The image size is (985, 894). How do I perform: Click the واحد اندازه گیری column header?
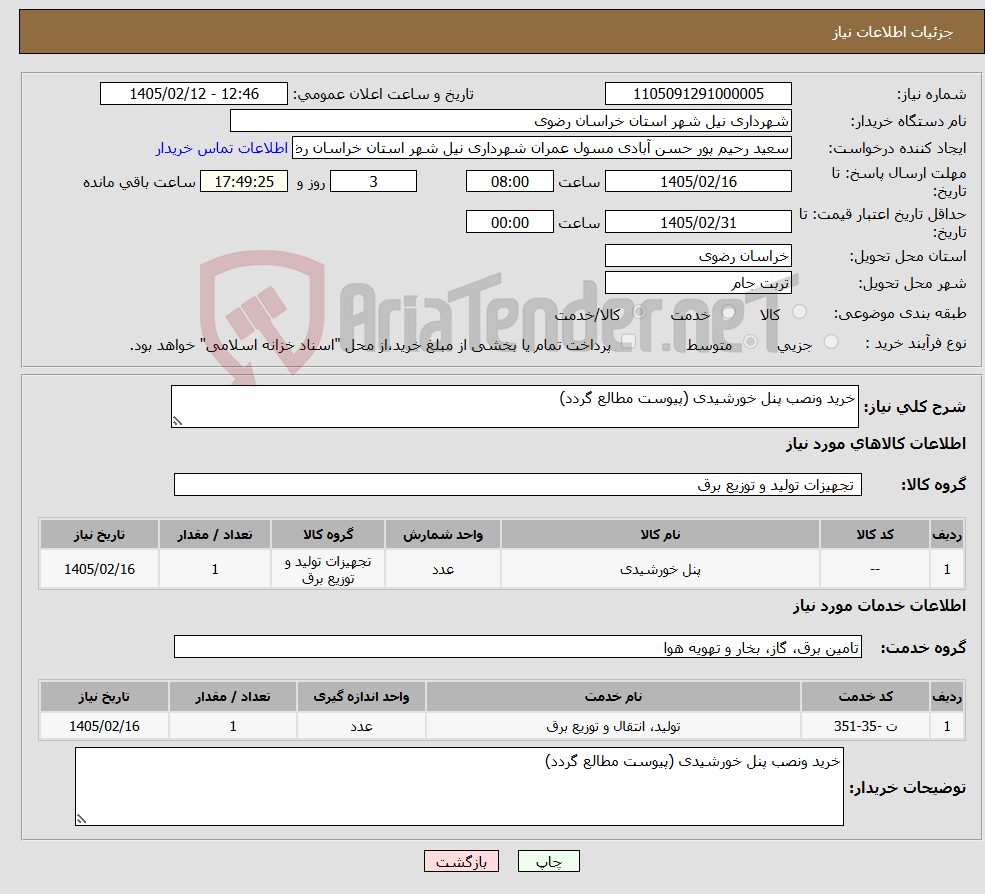(361, 697)
